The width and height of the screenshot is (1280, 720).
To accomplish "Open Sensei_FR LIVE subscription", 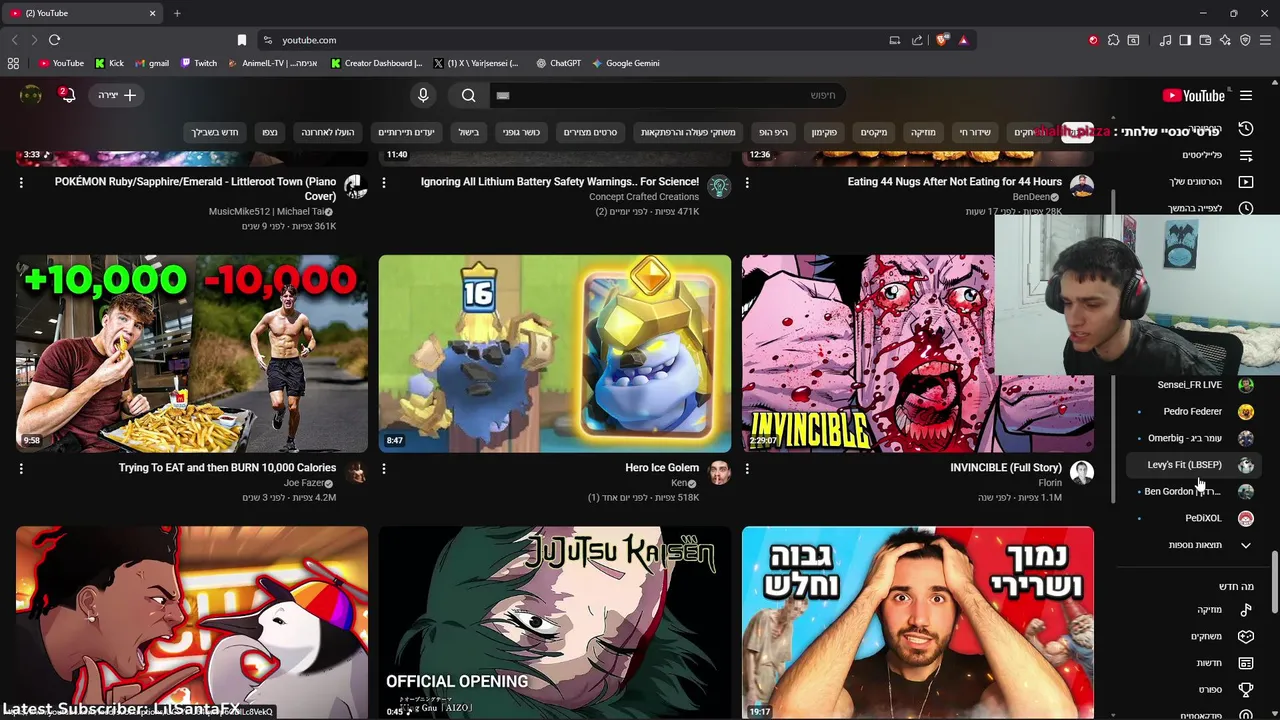I will click(1195, 385).
